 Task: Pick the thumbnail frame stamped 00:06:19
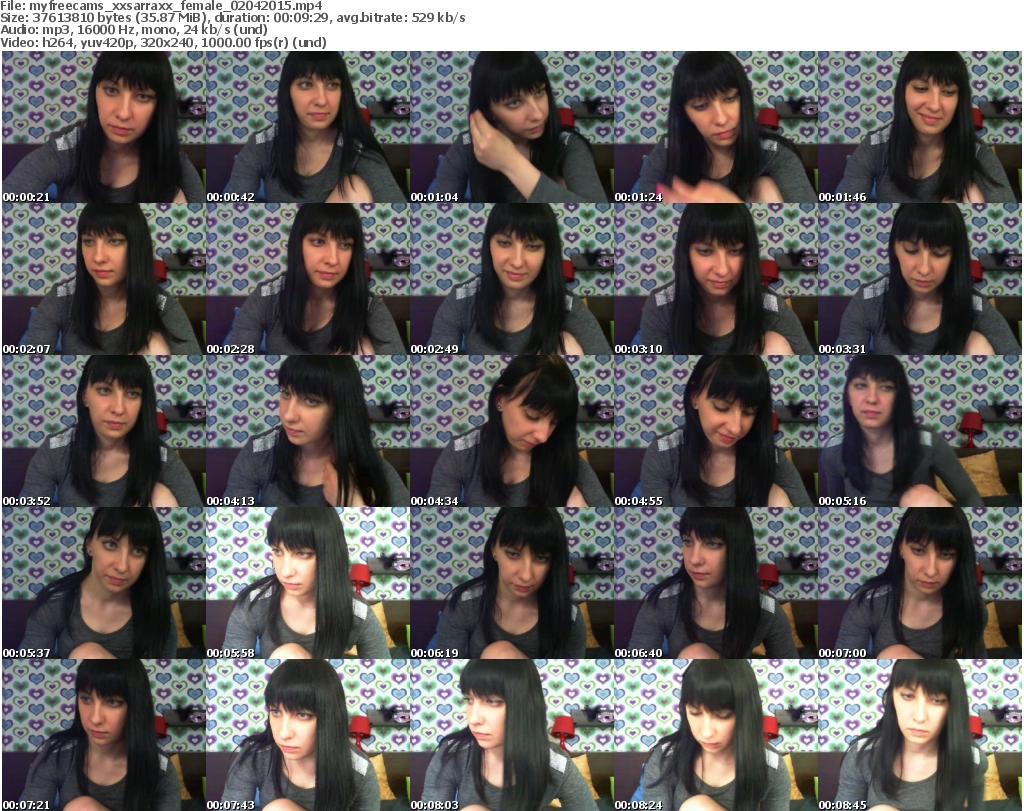pos(511,583)
